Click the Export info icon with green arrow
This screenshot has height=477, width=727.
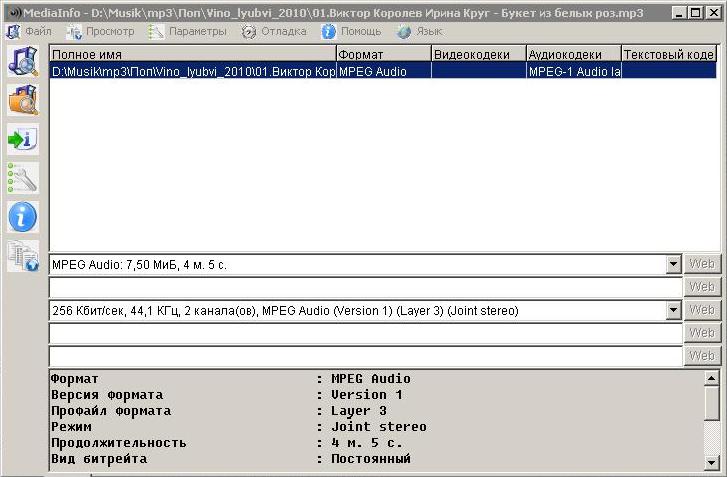click(x=23, y=139)
